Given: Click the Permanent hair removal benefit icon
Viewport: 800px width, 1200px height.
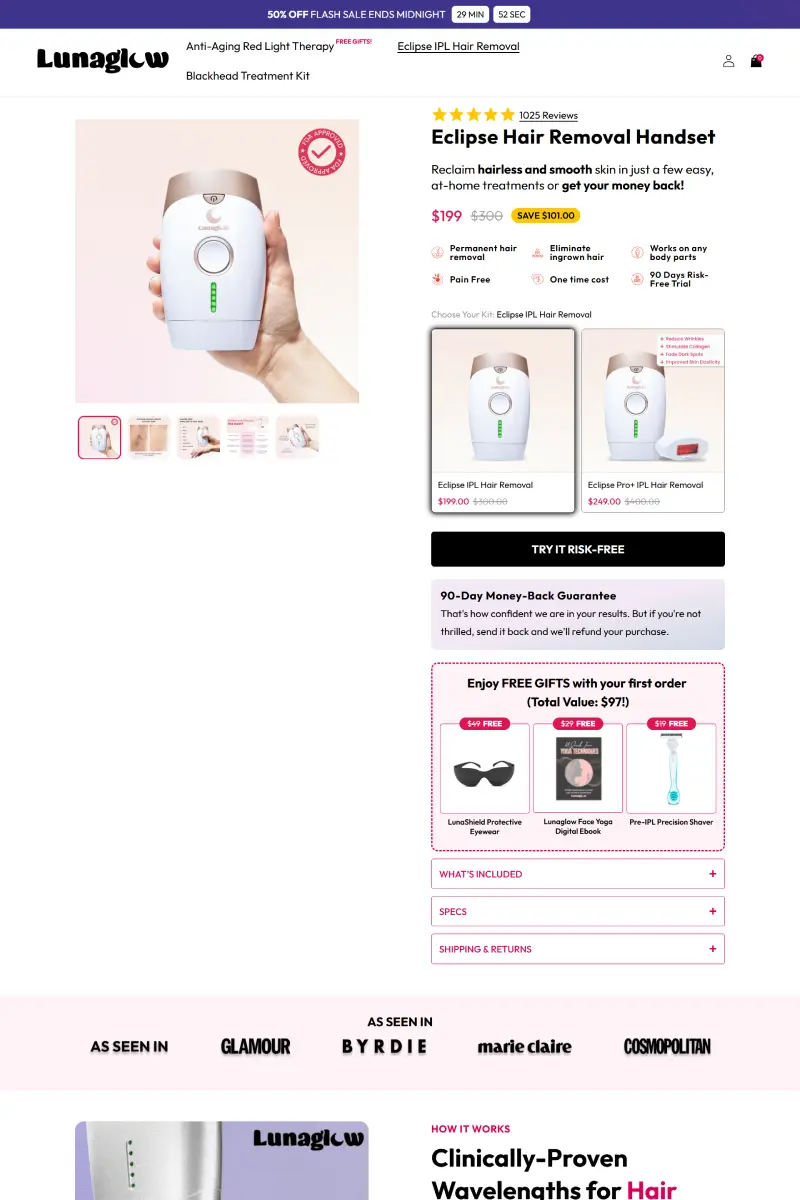Looking at the screenshot, I should click(437, 253).
